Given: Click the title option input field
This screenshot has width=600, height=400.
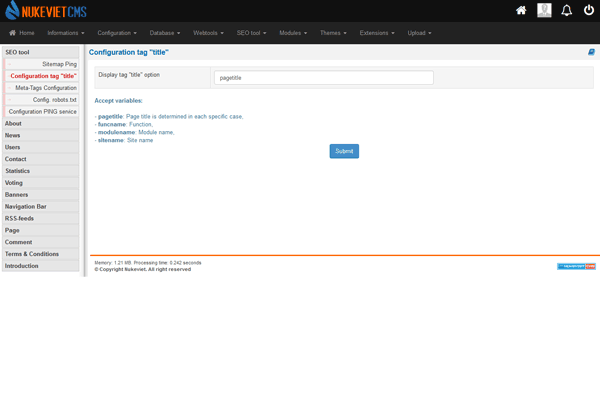Looking at the screenshot, I should 323,77.
